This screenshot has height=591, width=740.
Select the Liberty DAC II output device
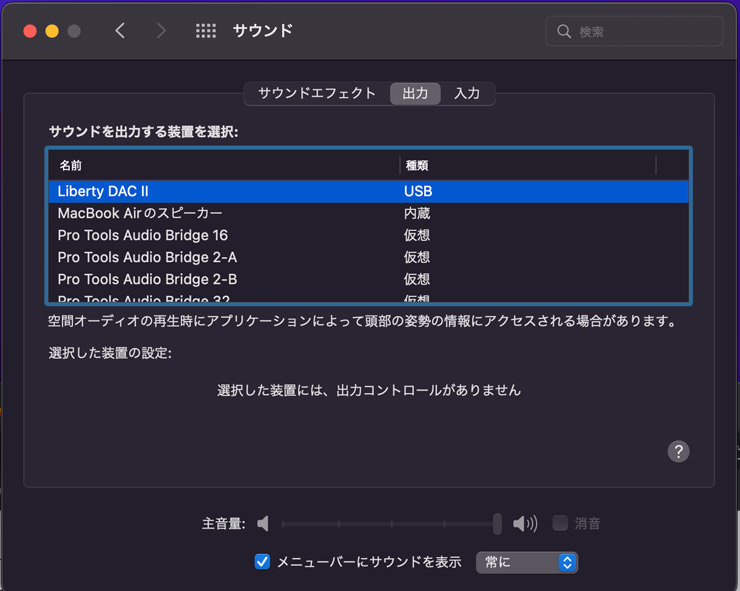pos(368,191)
